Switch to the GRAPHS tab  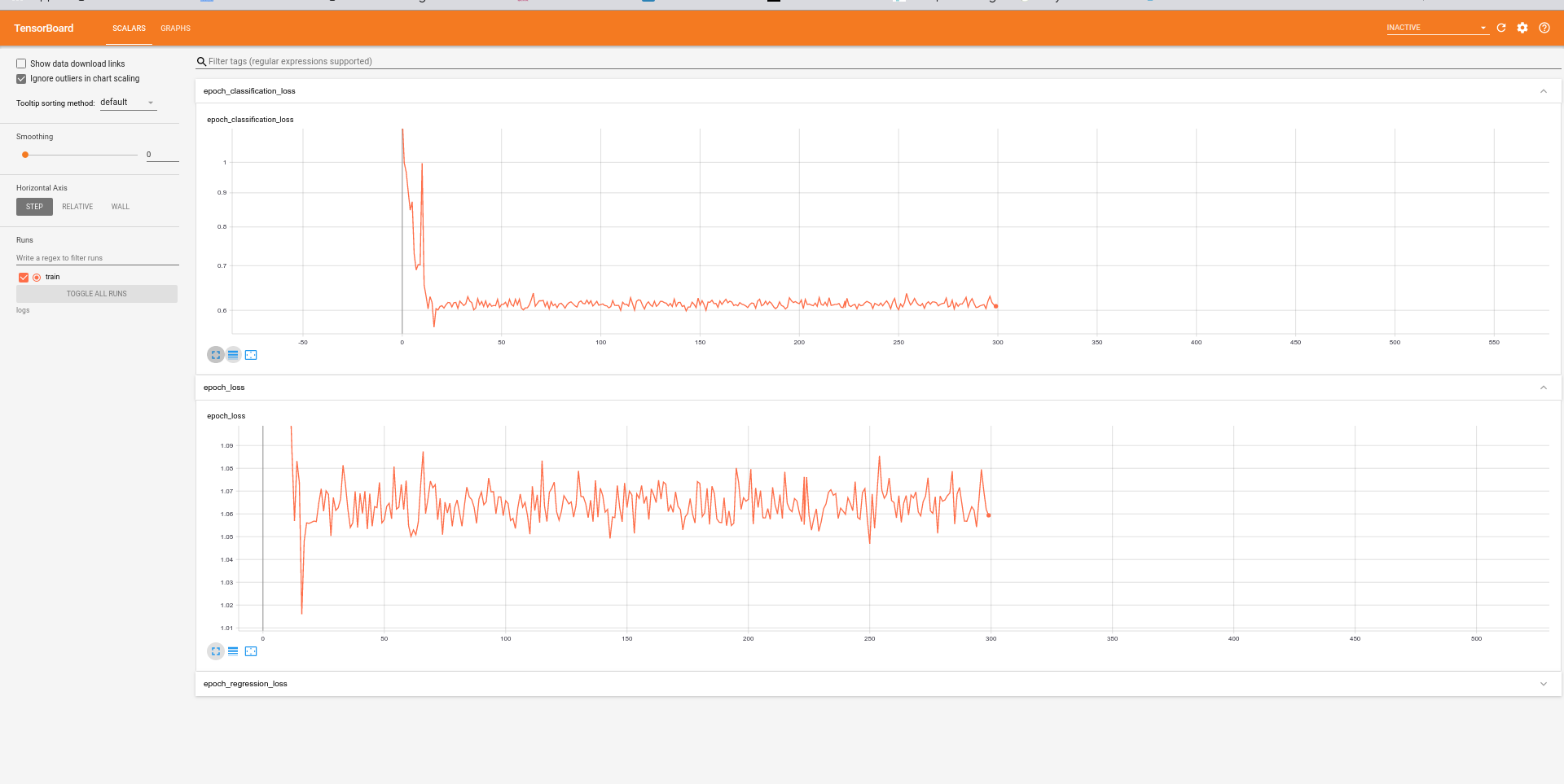pos(175,28)
